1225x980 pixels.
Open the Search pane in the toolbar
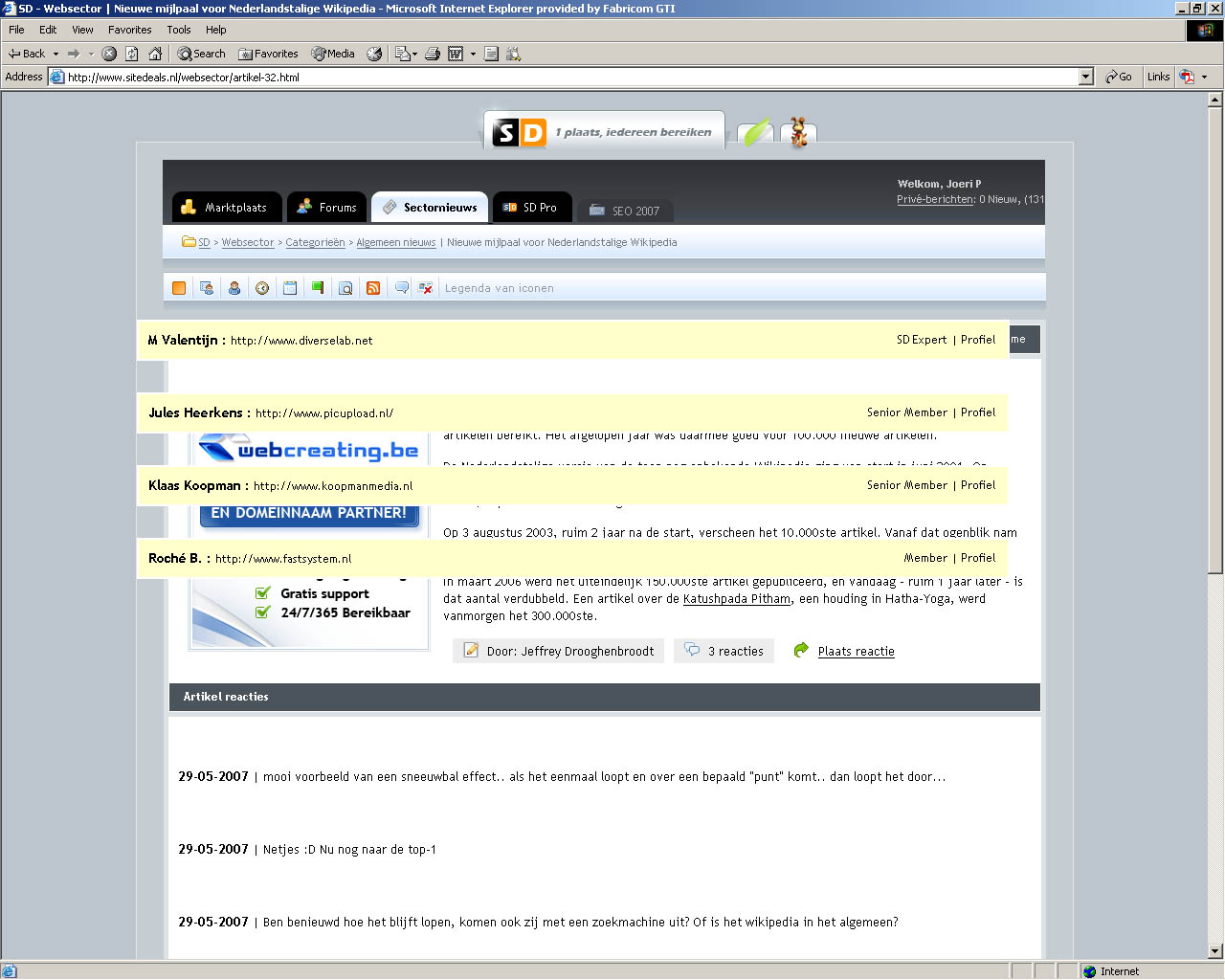201,54
